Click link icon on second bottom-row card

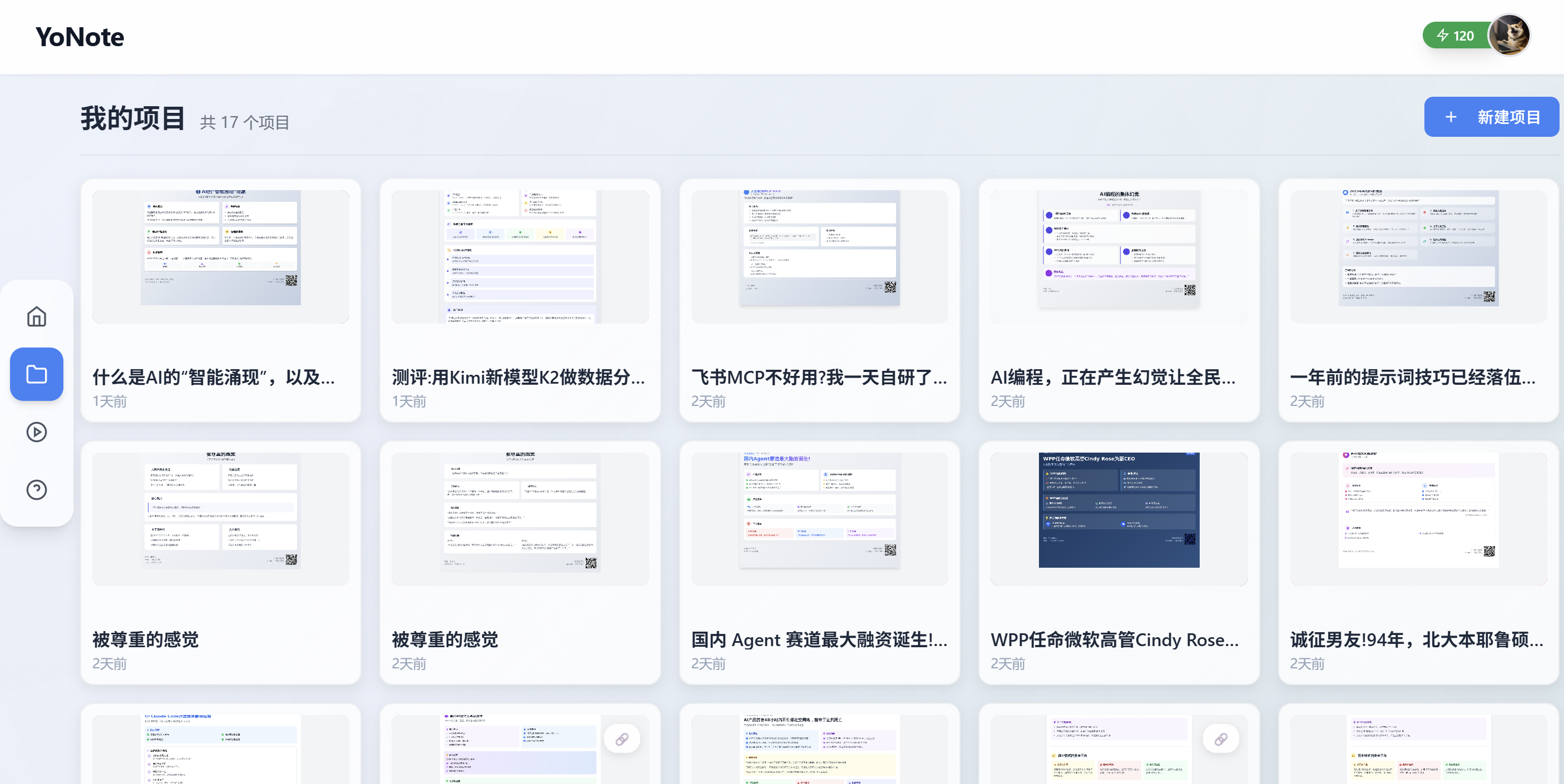point(622,738)
